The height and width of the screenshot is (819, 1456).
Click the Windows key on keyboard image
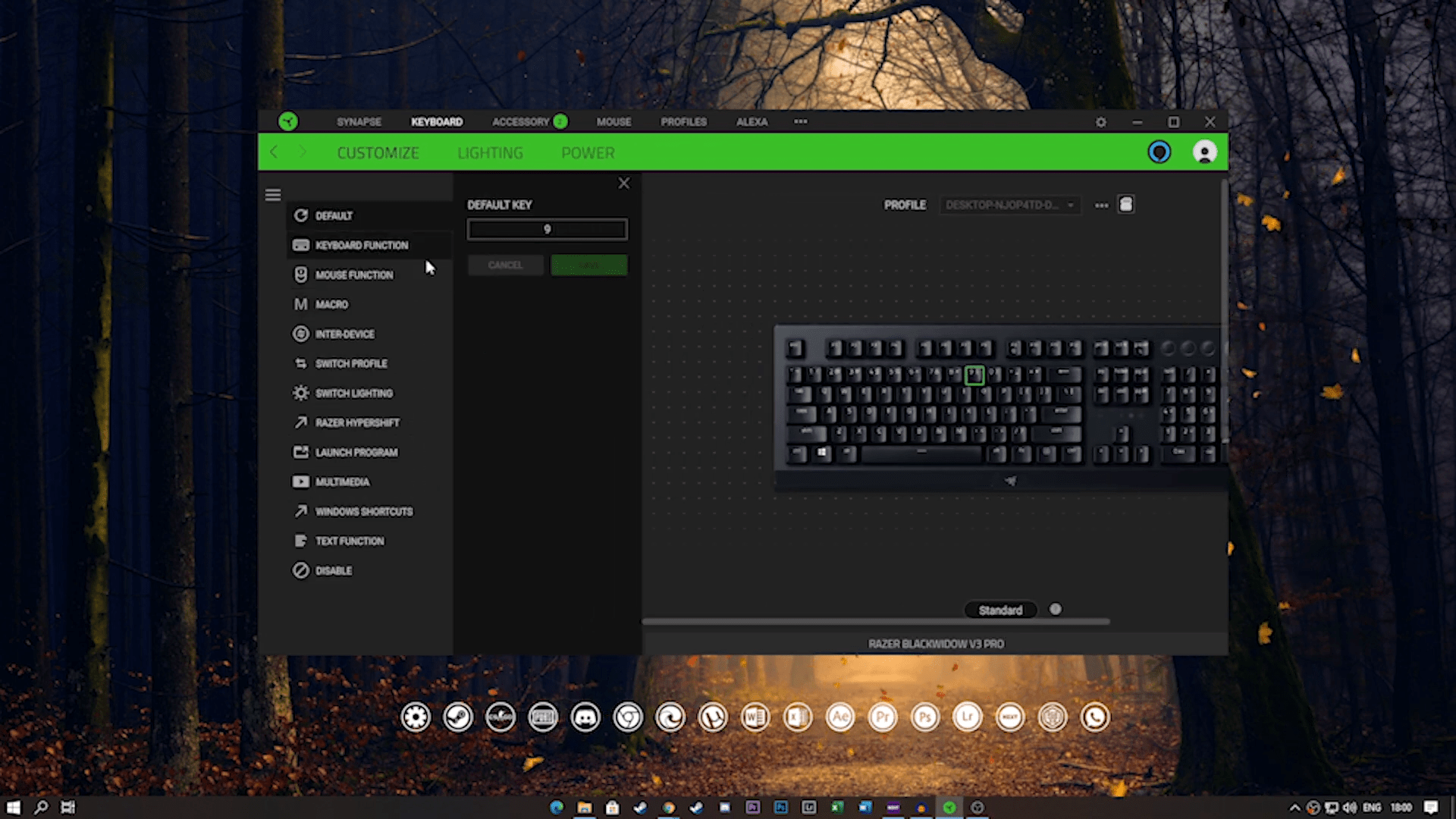(x=822, y=453)
